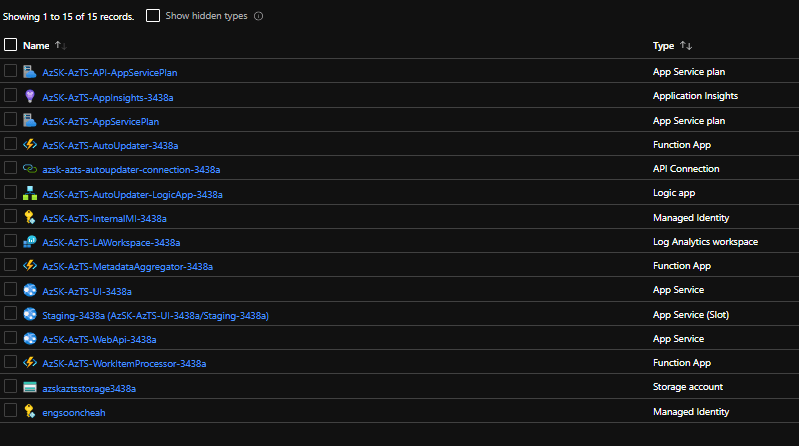Click the API Connection type cell

point(686,169)
